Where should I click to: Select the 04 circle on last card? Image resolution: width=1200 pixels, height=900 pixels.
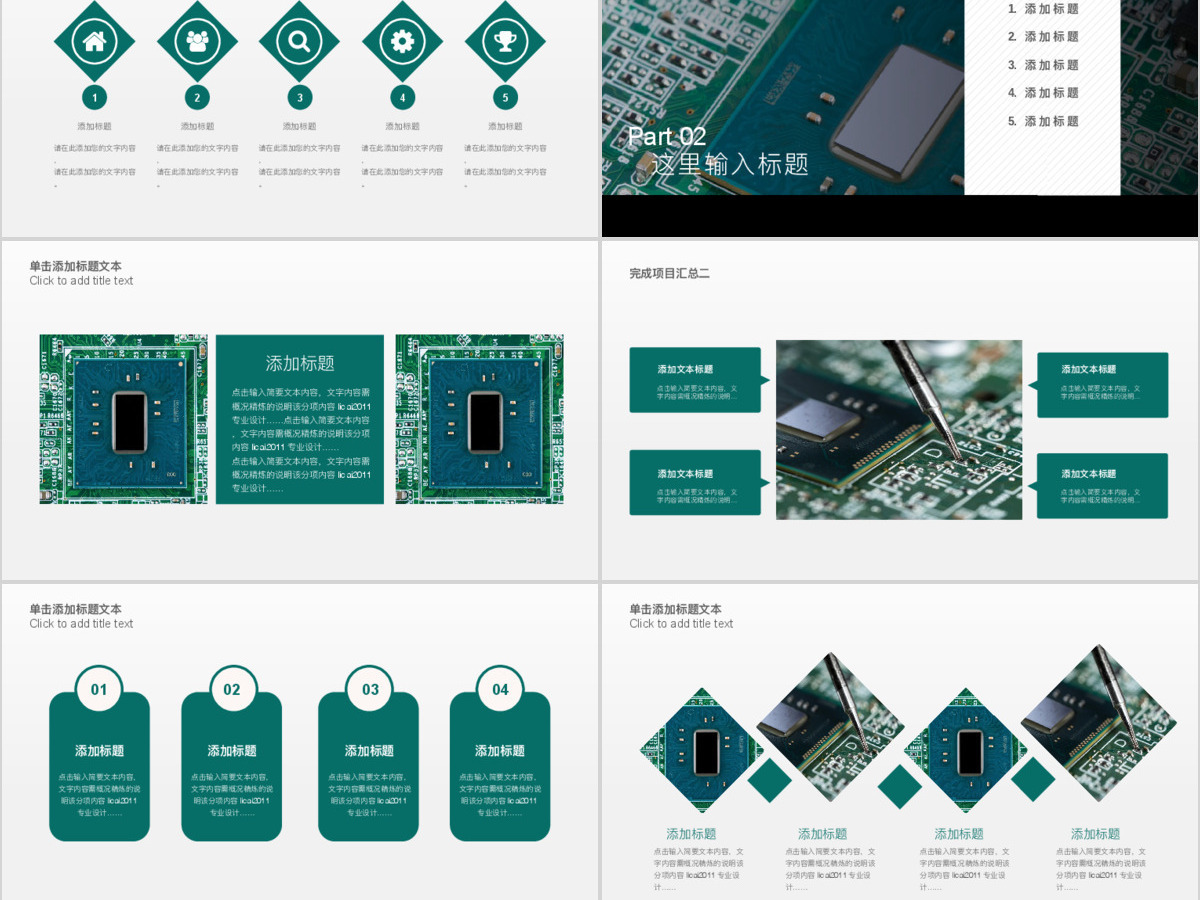(x=500, y=689)
